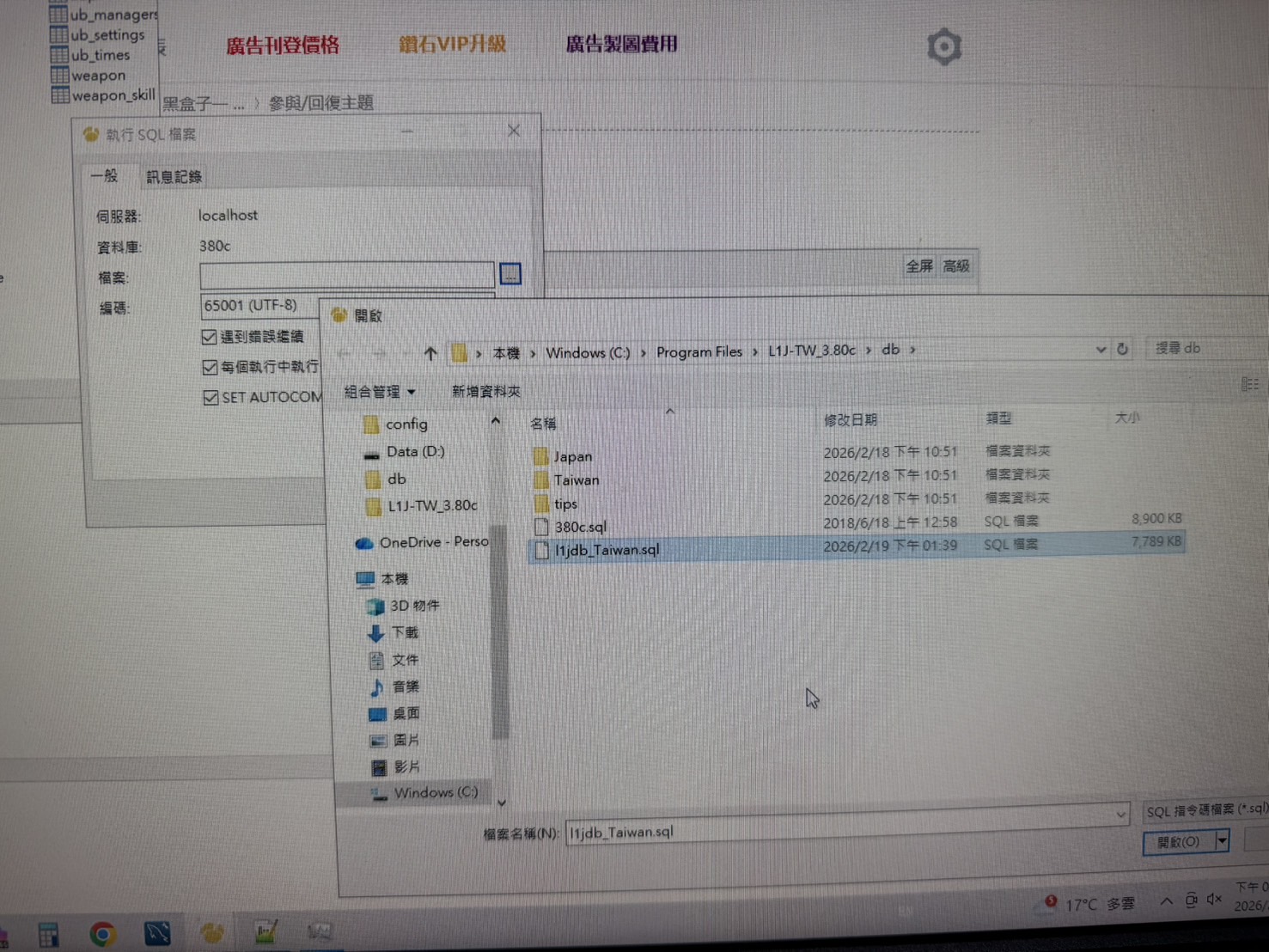The height and width of the screenshot is (952, 1269).
Task: Open the SQL file type filter dropdown
Action: pyautogui.click(x=1205, y=810)
